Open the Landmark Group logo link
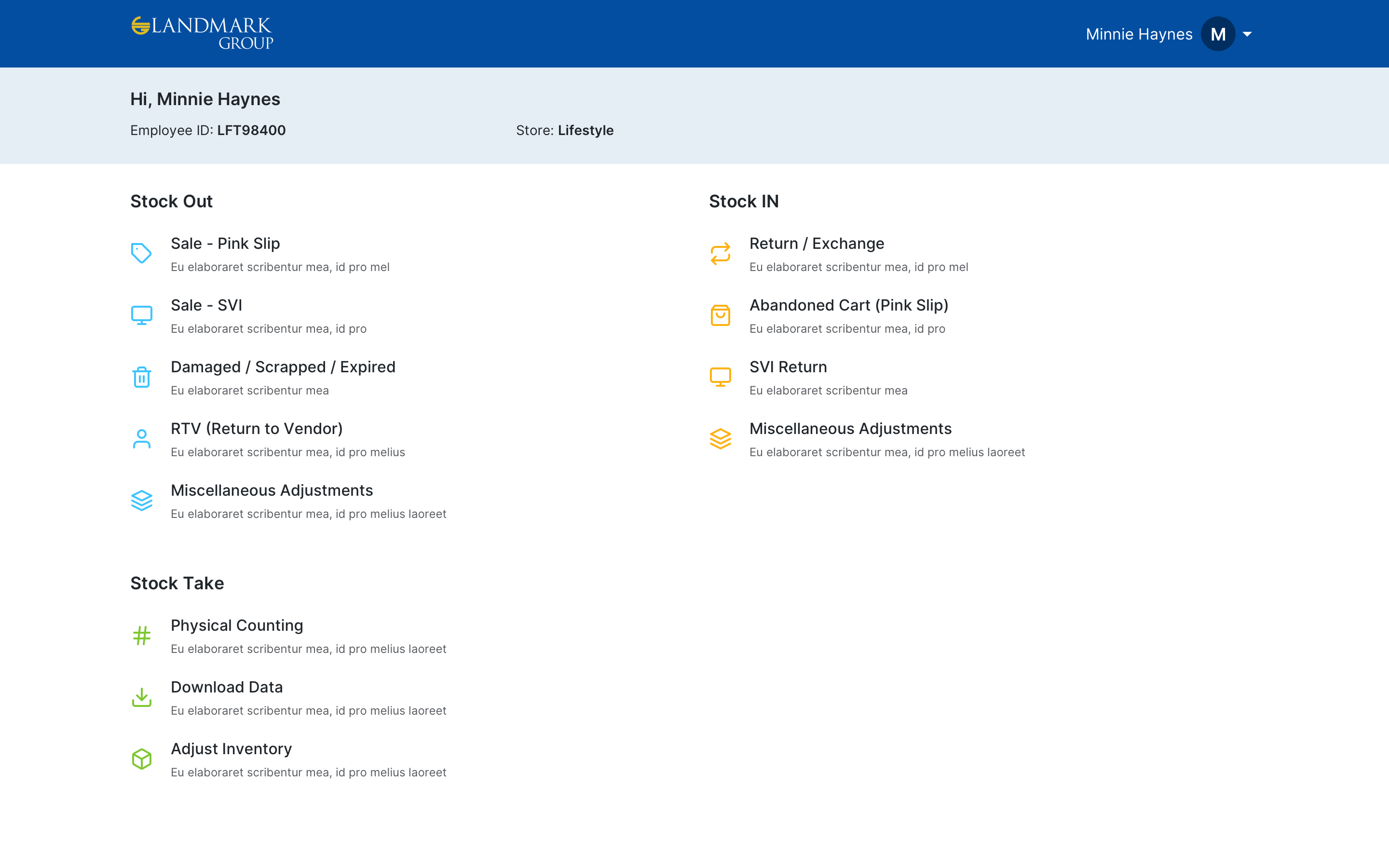1389x868 pixels. (202, 33)
